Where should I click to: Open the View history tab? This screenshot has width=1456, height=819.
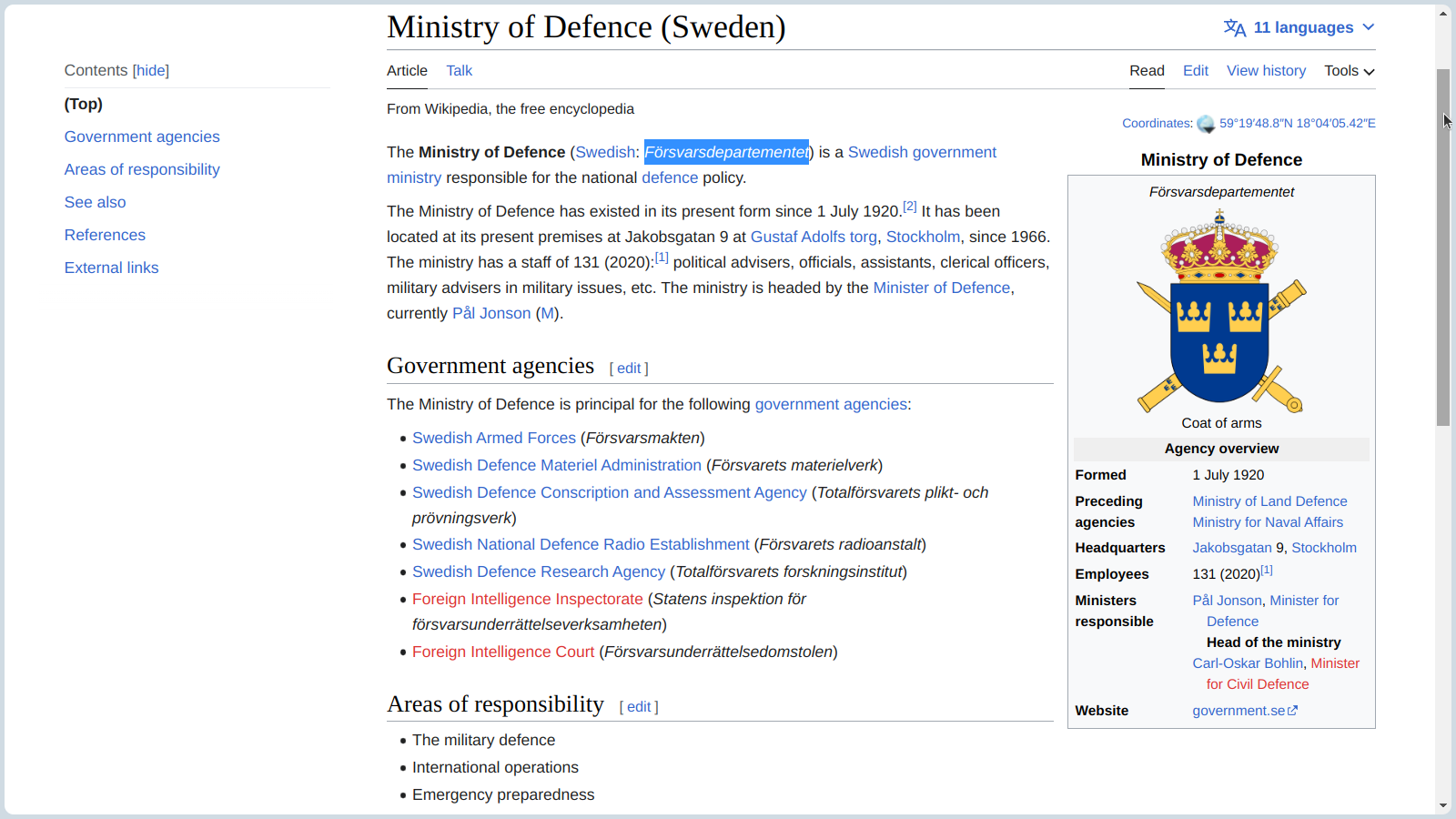1266,71
